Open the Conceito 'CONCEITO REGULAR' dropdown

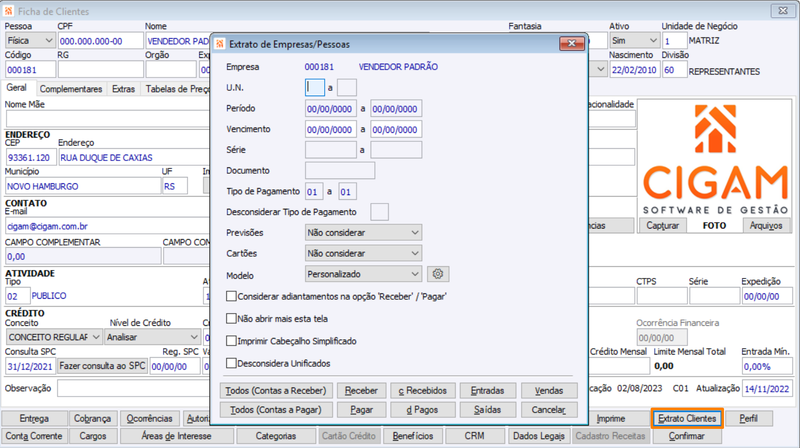pyautogui.click(x=54, y=337)
